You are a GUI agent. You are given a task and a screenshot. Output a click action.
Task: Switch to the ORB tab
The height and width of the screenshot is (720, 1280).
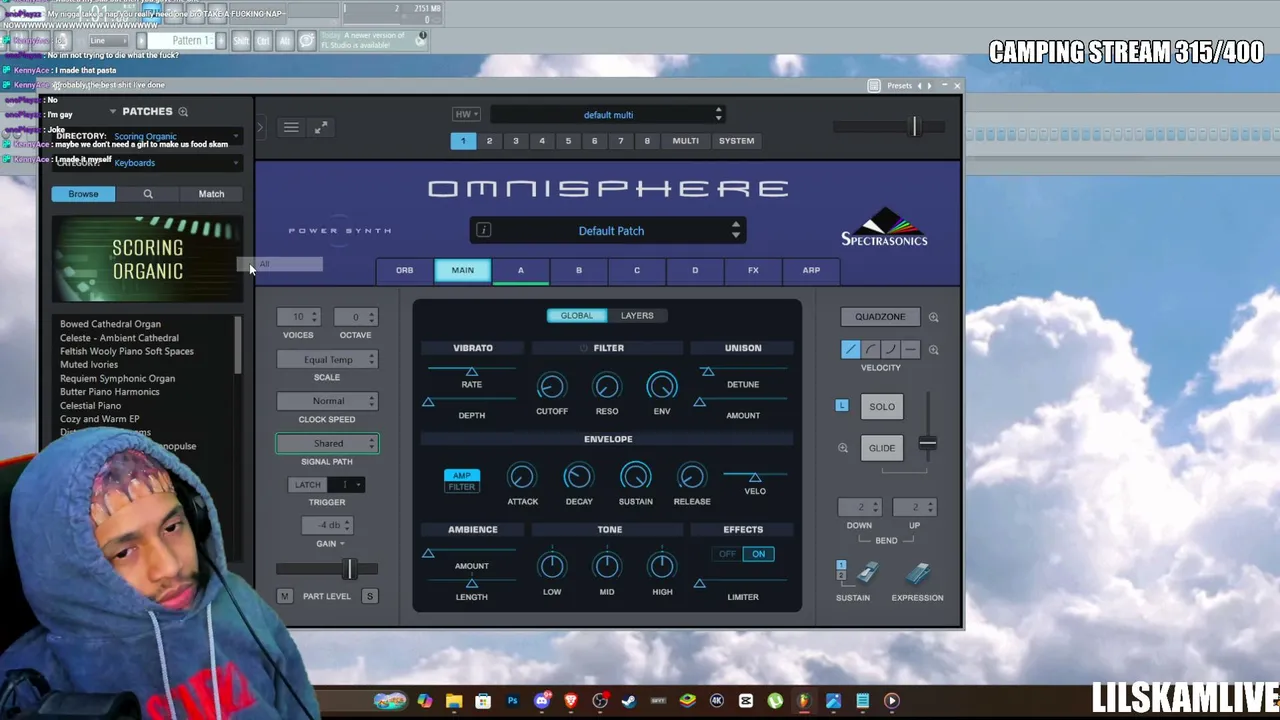click(404, 270)
